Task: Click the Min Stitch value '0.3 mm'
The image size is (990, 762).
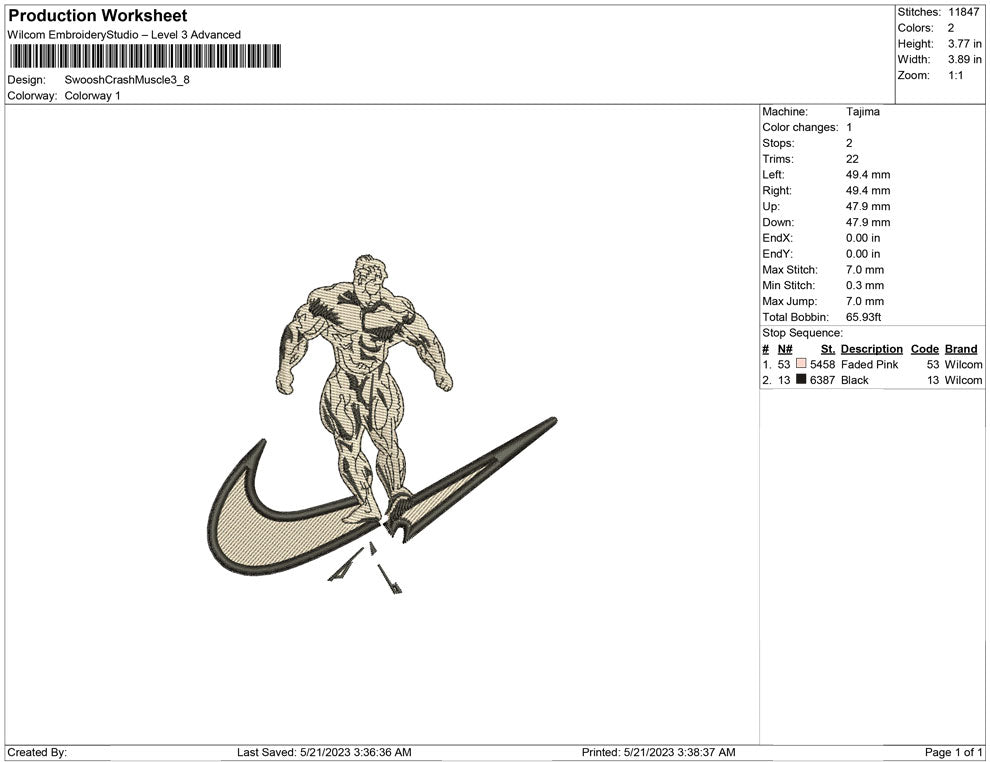Action: coord(865,285)
